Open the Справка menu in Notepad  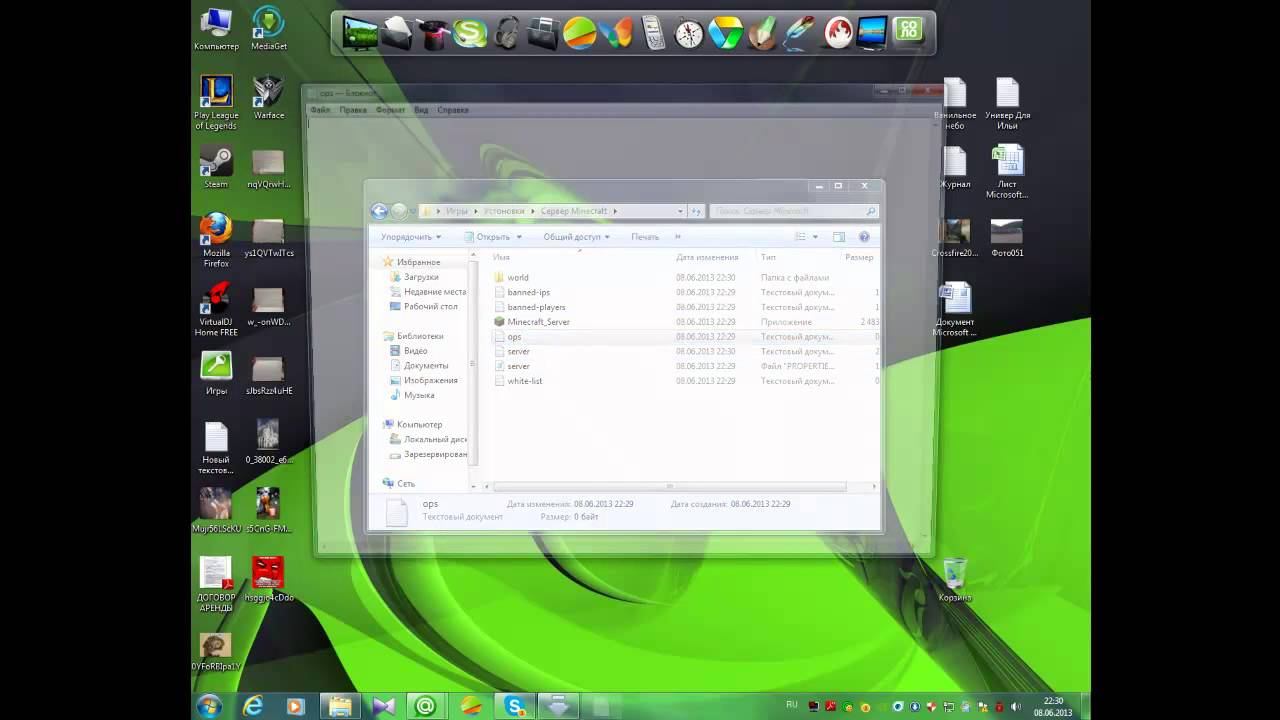point(453,110)
